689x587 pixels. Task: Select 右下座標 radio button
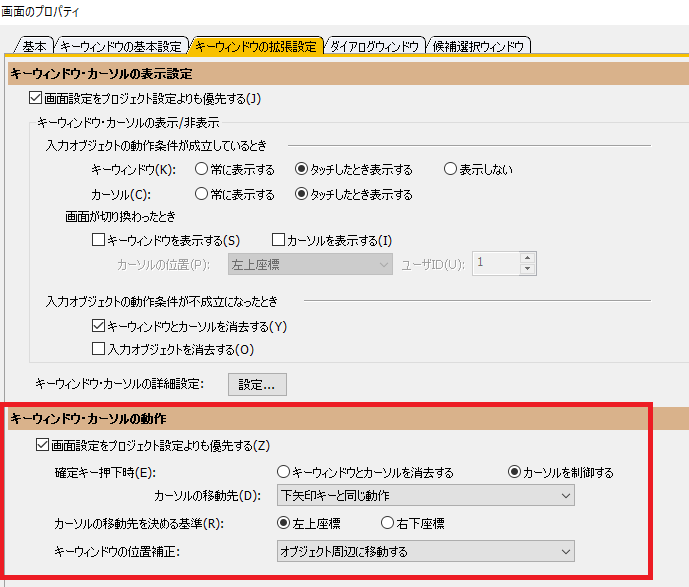[387, 523]
